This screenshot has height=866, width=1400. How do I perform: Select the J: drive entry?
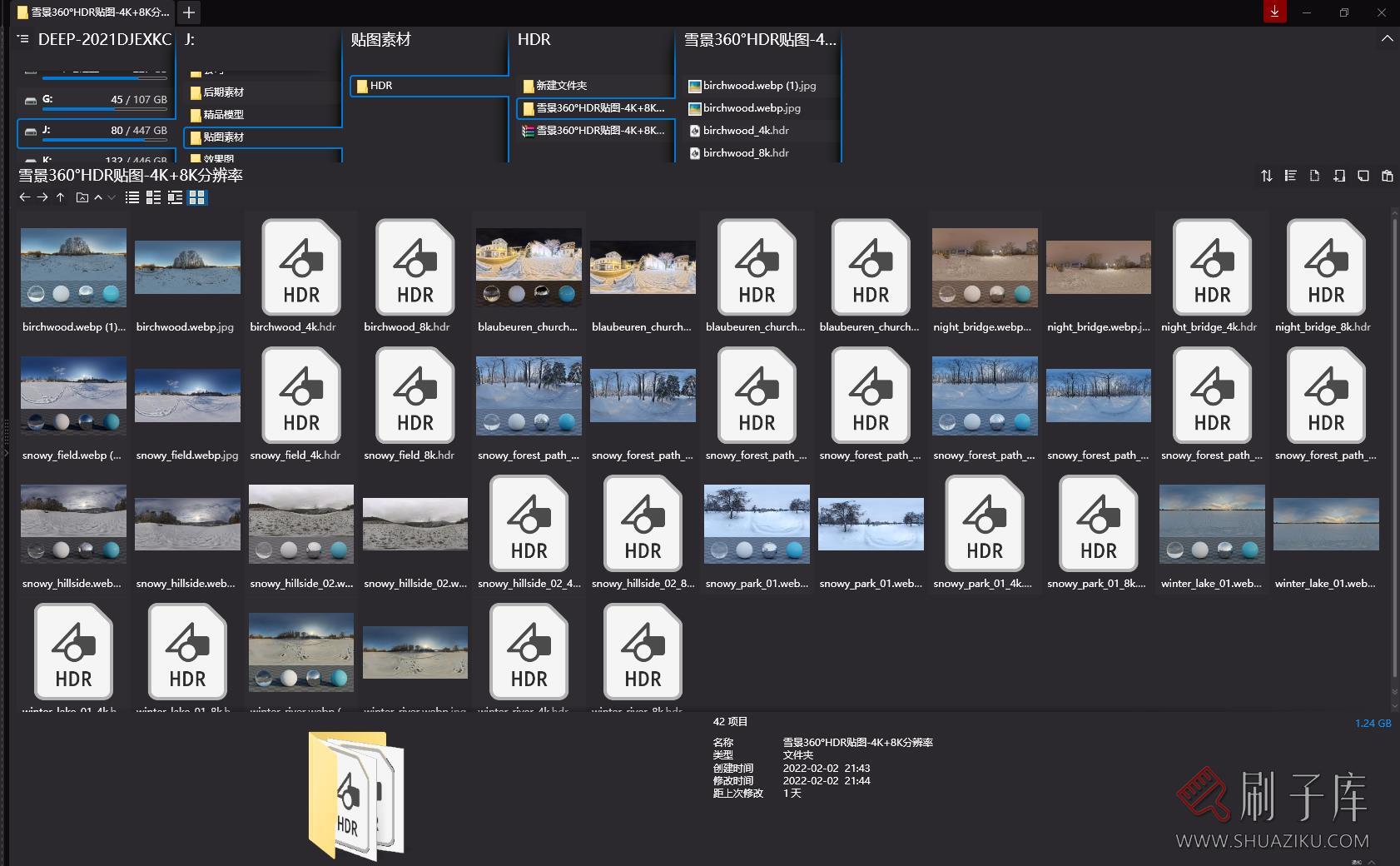pyautogui.click(x=96, y=131)
